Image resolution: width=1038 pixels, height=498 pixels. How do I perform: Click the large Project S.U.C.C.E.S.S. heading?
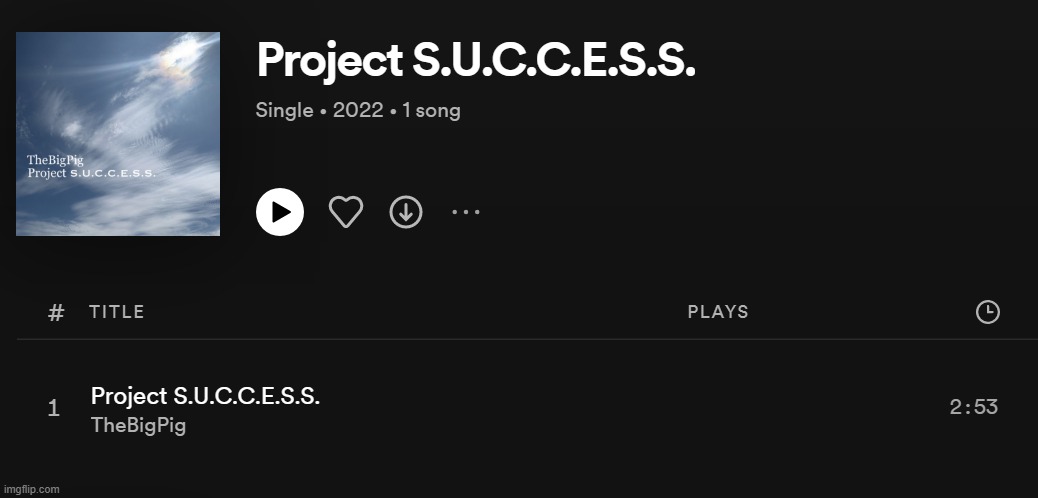(476, 60)
